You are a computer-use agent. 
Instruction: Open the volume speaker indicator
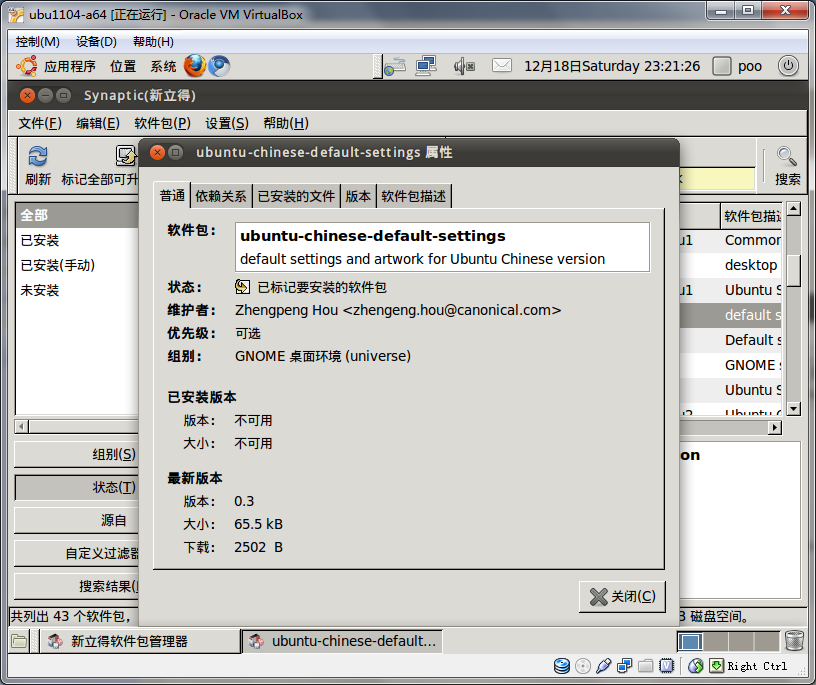[x=464, y=66]
